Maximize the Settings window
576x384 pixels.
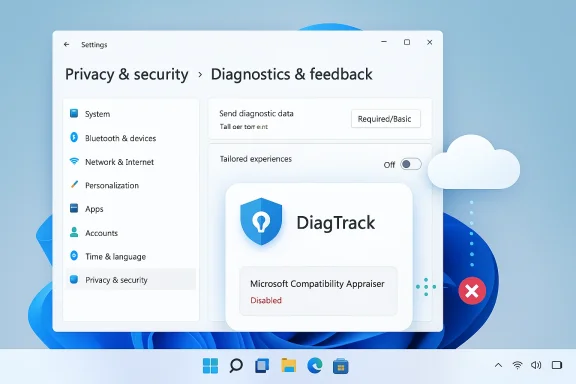point(407,42)
